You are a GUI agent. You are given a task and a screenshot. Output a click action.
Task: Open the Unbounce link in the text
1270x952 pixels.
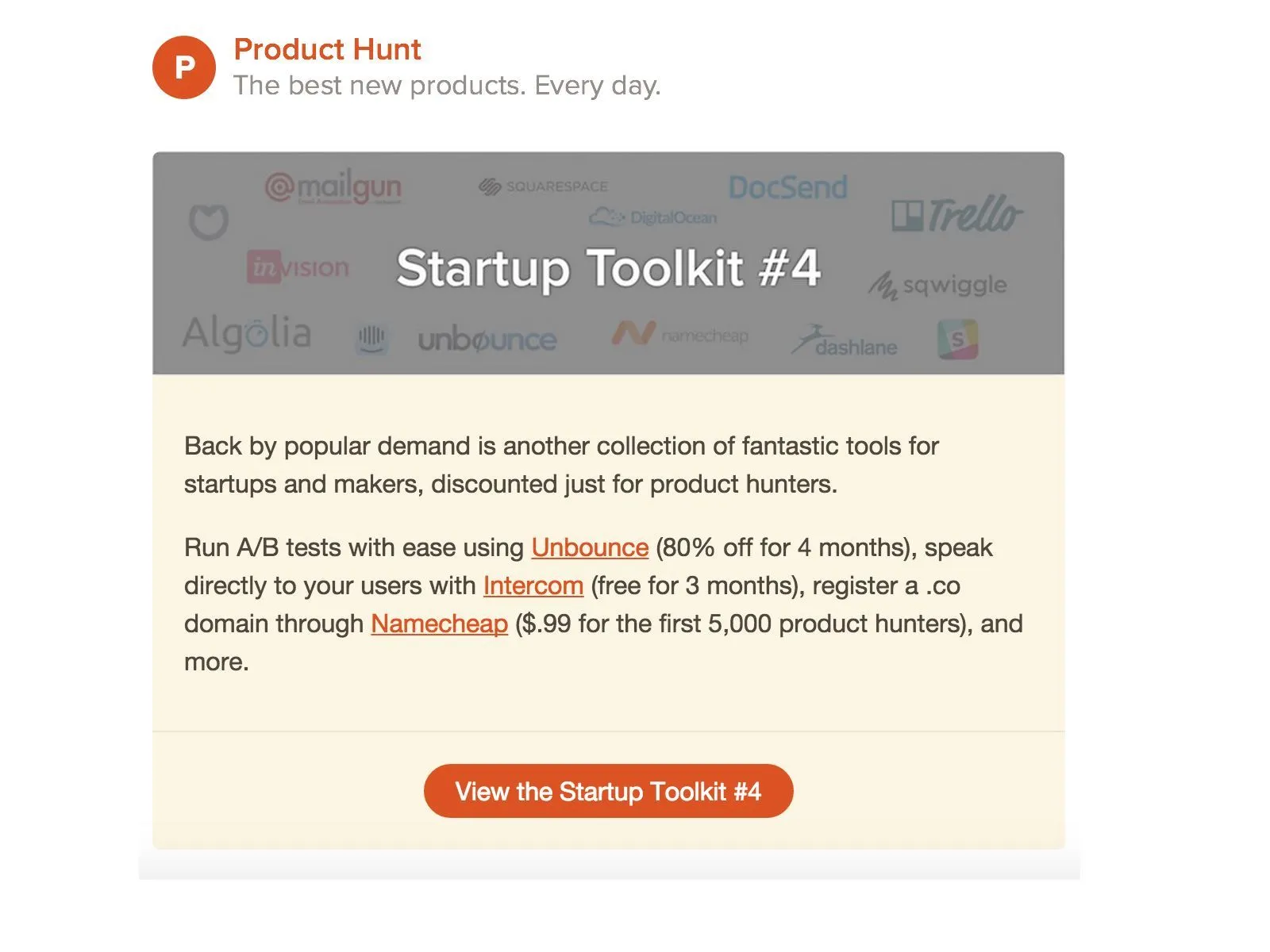[x=589, y=547]
